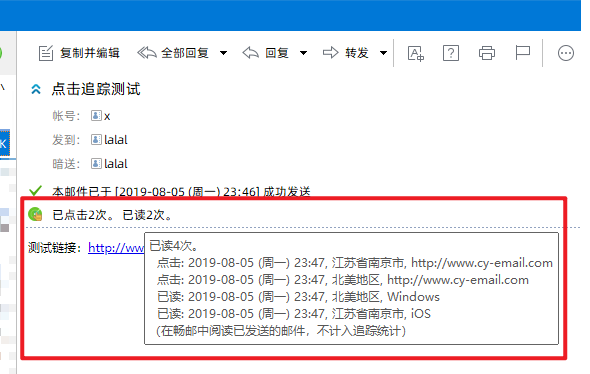Image resolution: width=590 pixels, height=374 pixels.
Task: Click the 点击 entry for 北美地区
Action: (343, 280)
